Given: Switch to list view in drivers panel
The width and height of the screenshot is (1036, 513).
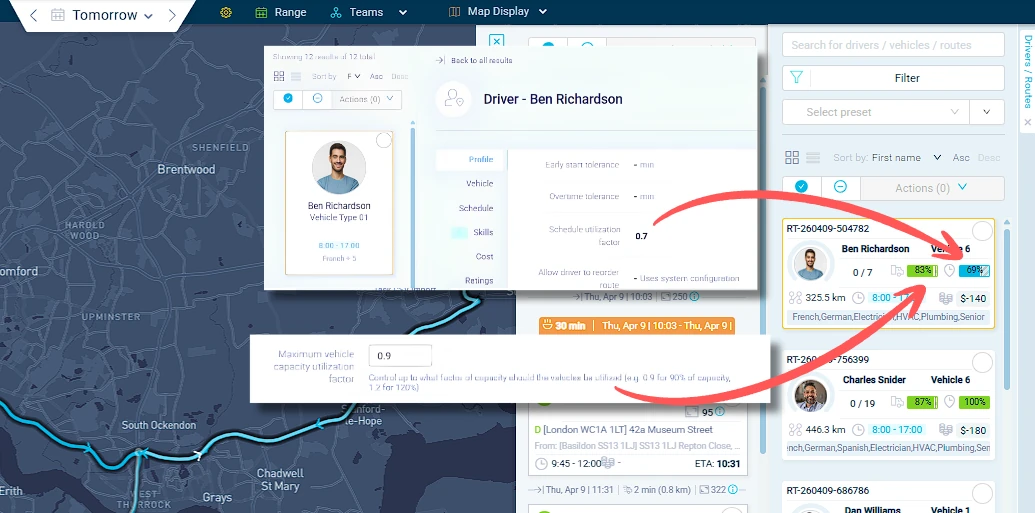Looking at the screenshot, I should coord(813,157).
